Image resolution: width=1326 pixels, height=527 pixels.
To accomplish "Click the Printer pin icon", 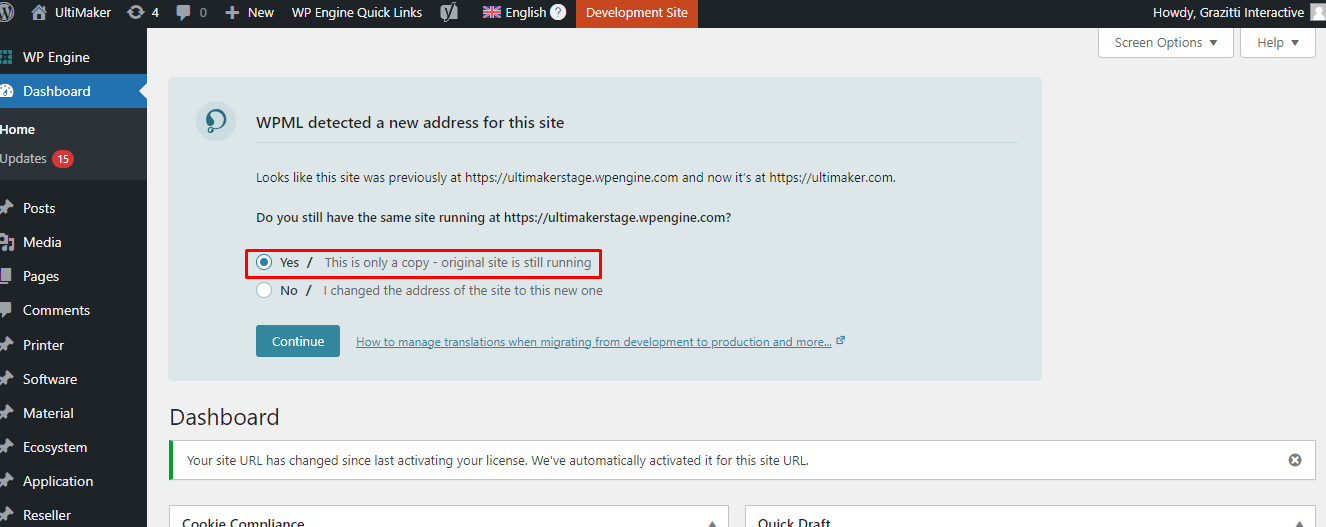I will pyautogui.click(x=6, y=345).
